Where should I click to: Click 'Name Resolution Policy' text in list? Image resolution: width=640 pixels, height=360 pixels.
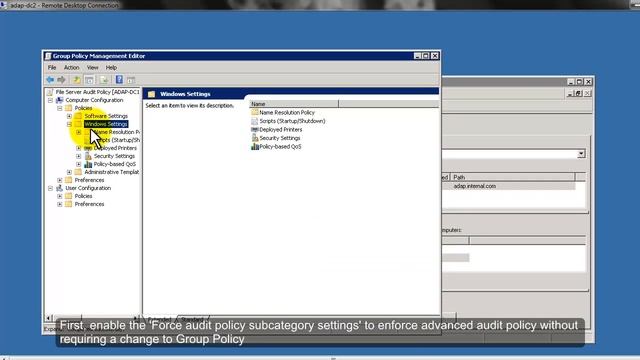287,112
